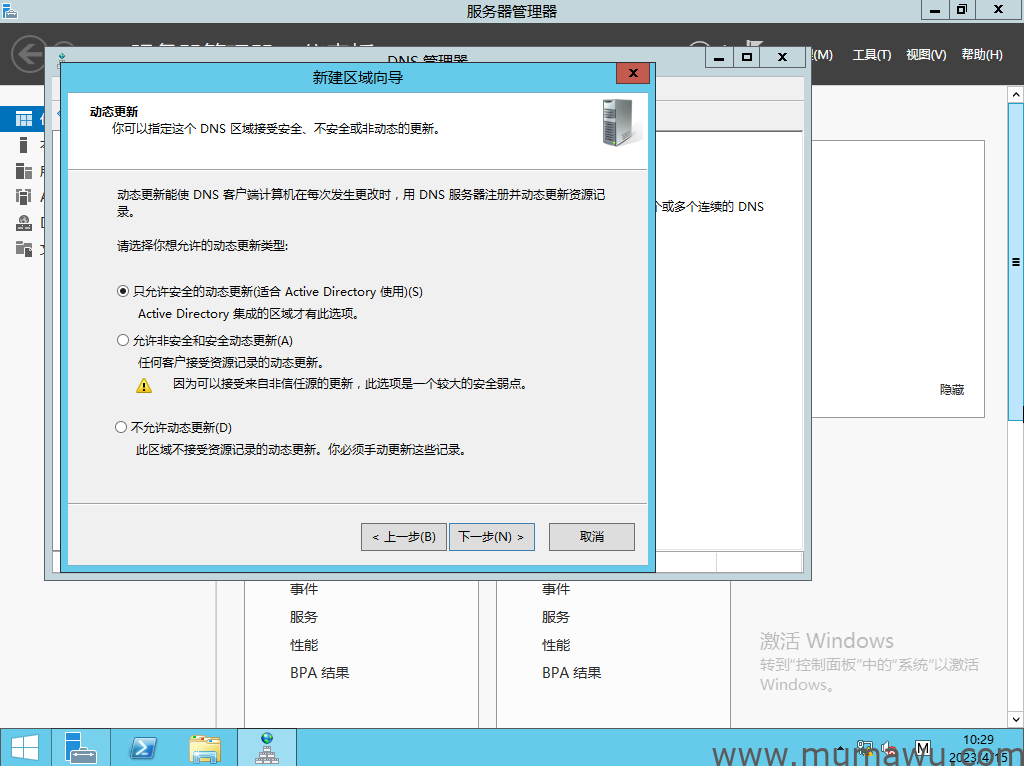The height and width of the screenshot is (766, 1024).
Task: Click the Server Manager back arrow
Action: [x=30, y=55]
